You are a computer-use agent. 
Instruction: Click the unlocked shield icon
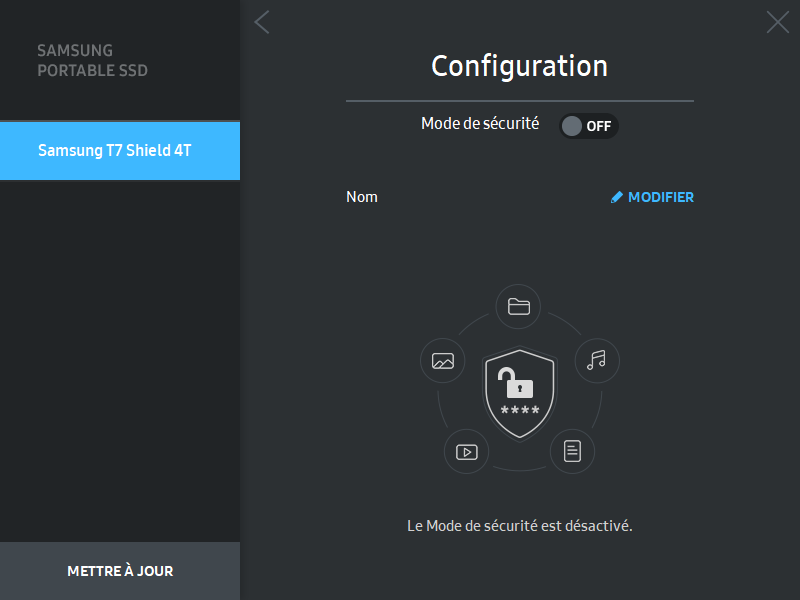point(520,394)
